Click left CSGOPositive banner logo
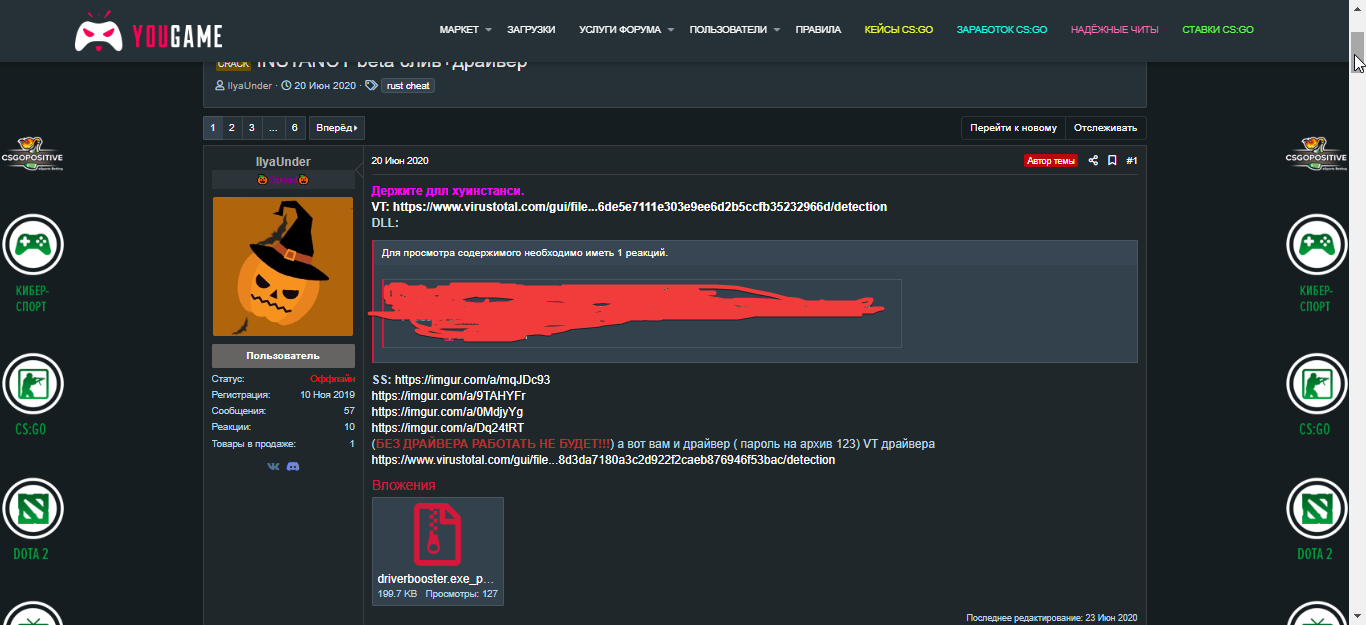 coord(32,155)
